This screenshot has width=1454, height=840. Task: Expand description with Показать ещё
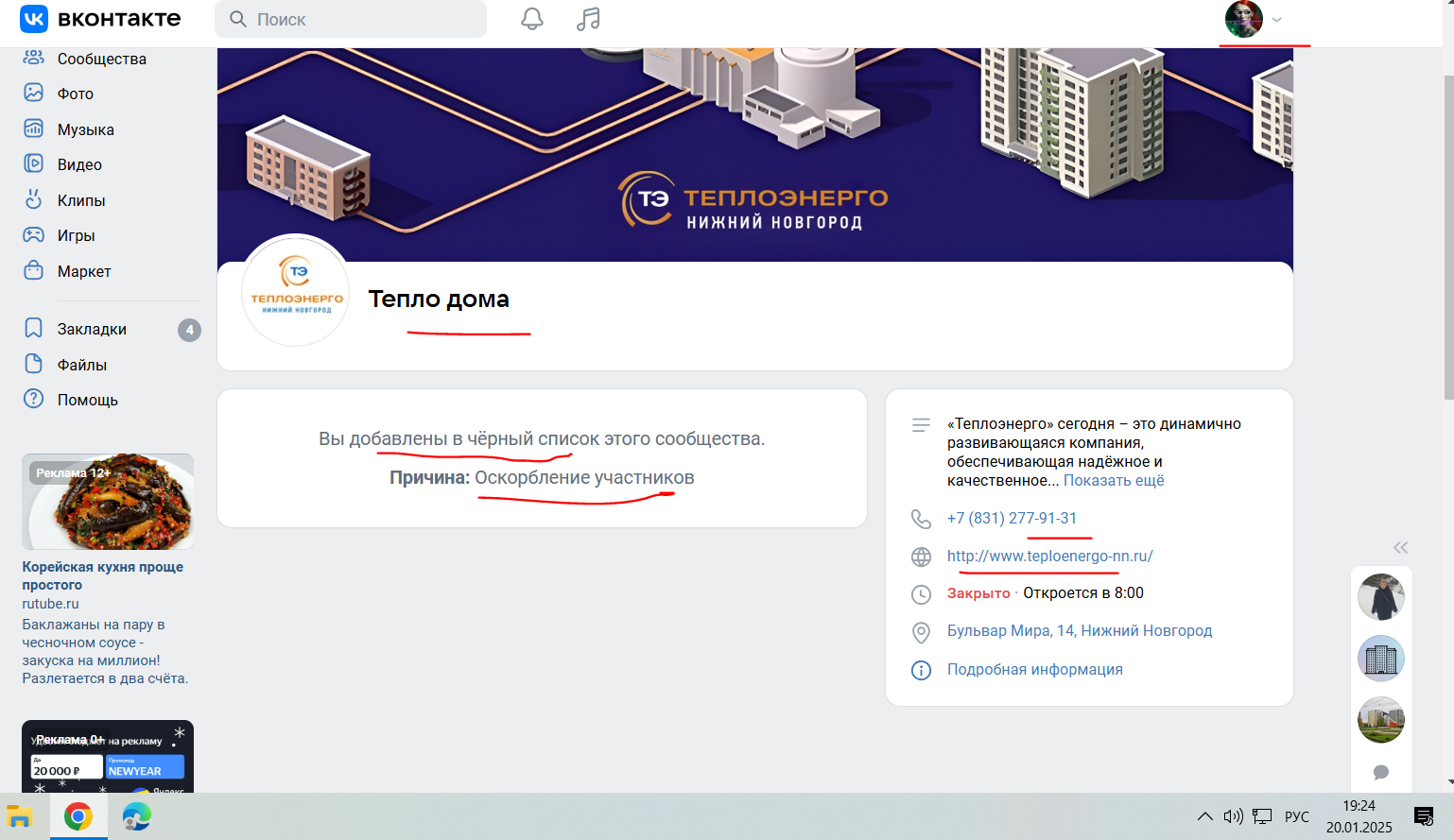(x=1114, y=480)
